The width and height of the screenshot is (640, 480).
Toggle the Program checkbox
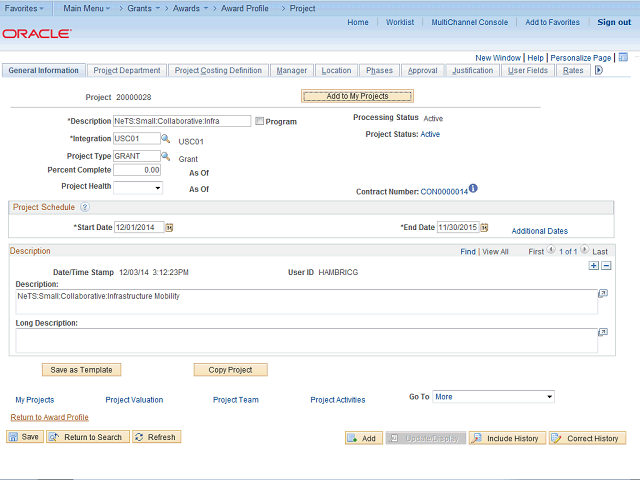coord(260,121)
